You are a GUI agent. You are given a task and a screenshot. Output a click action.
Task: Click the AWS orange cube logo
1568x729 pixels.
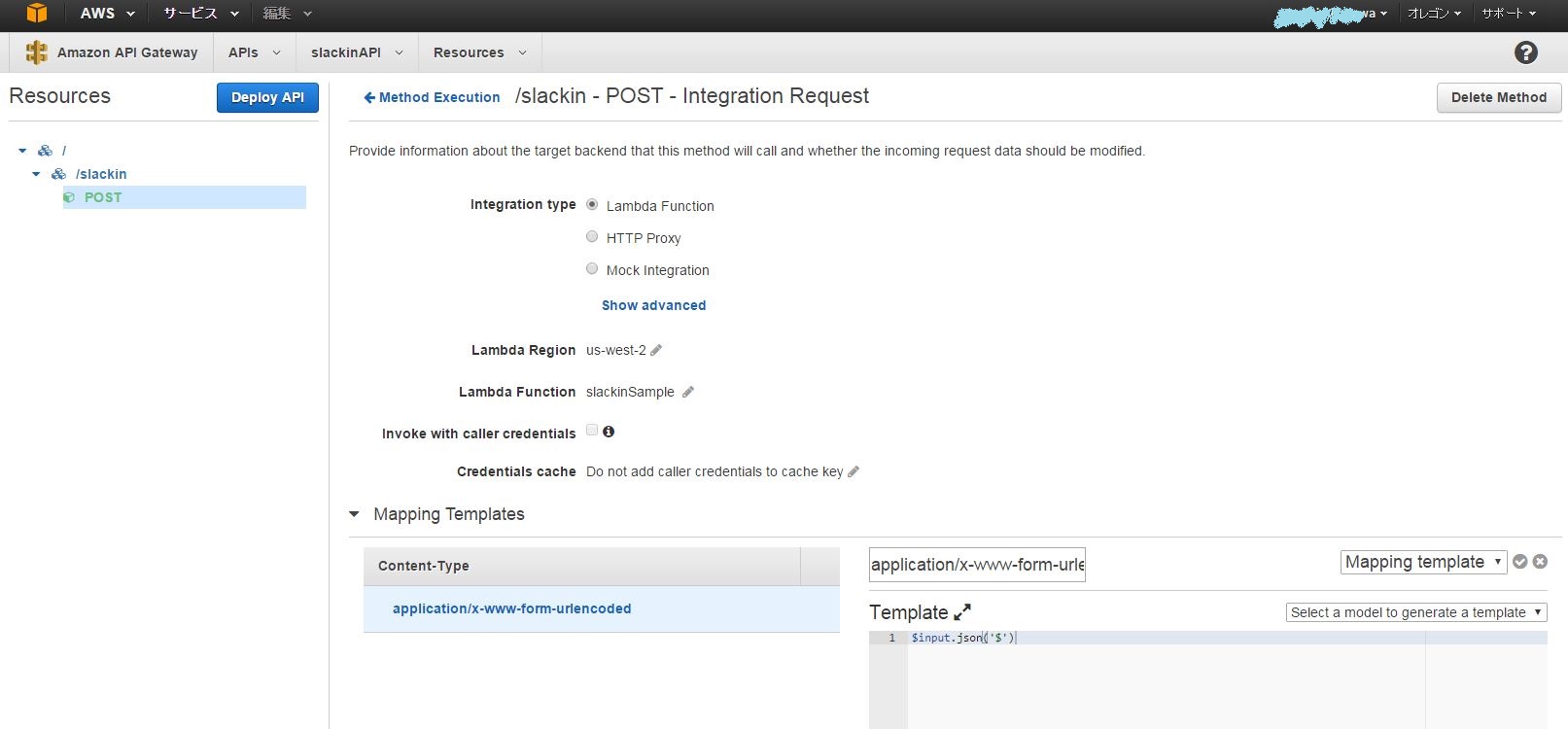point(36,13)
